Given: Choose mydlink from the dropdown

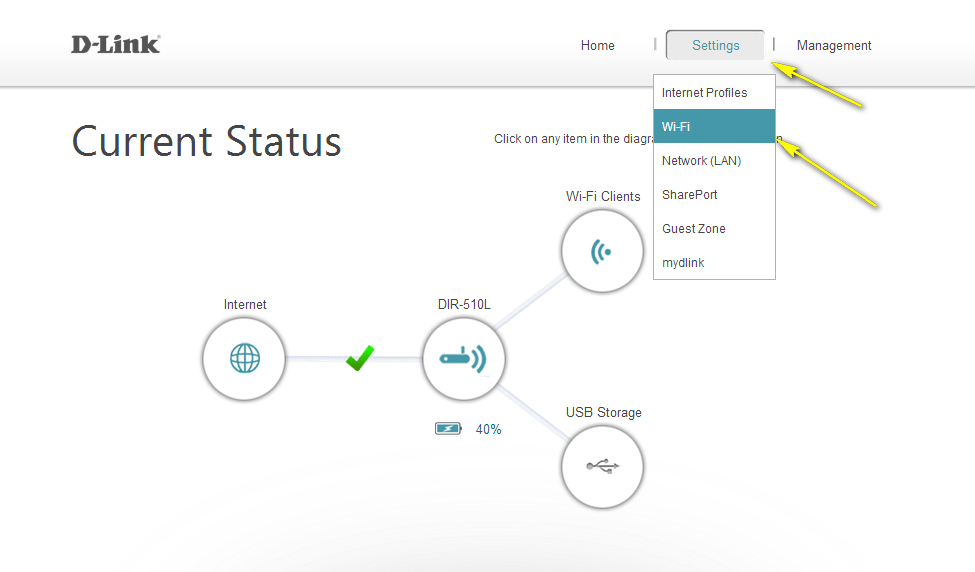Looking at the screenshot, I should click(x=714, y=262).
